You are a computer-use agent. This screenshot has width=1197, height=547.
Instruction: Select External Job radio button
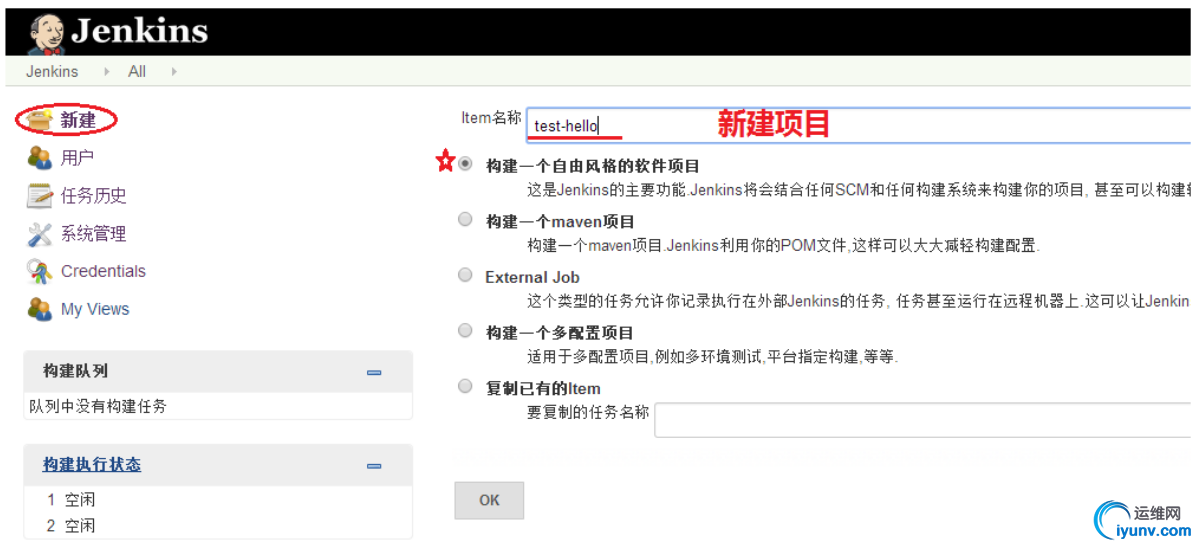465,275
